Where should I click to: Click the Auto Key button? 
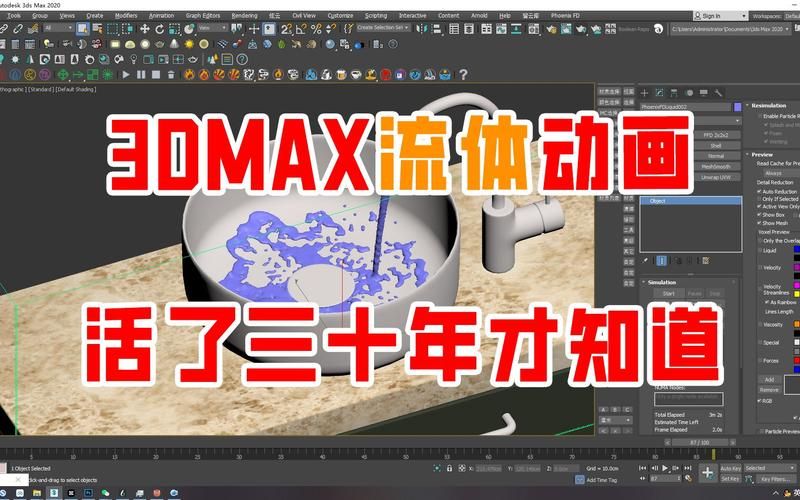(731, 468)
